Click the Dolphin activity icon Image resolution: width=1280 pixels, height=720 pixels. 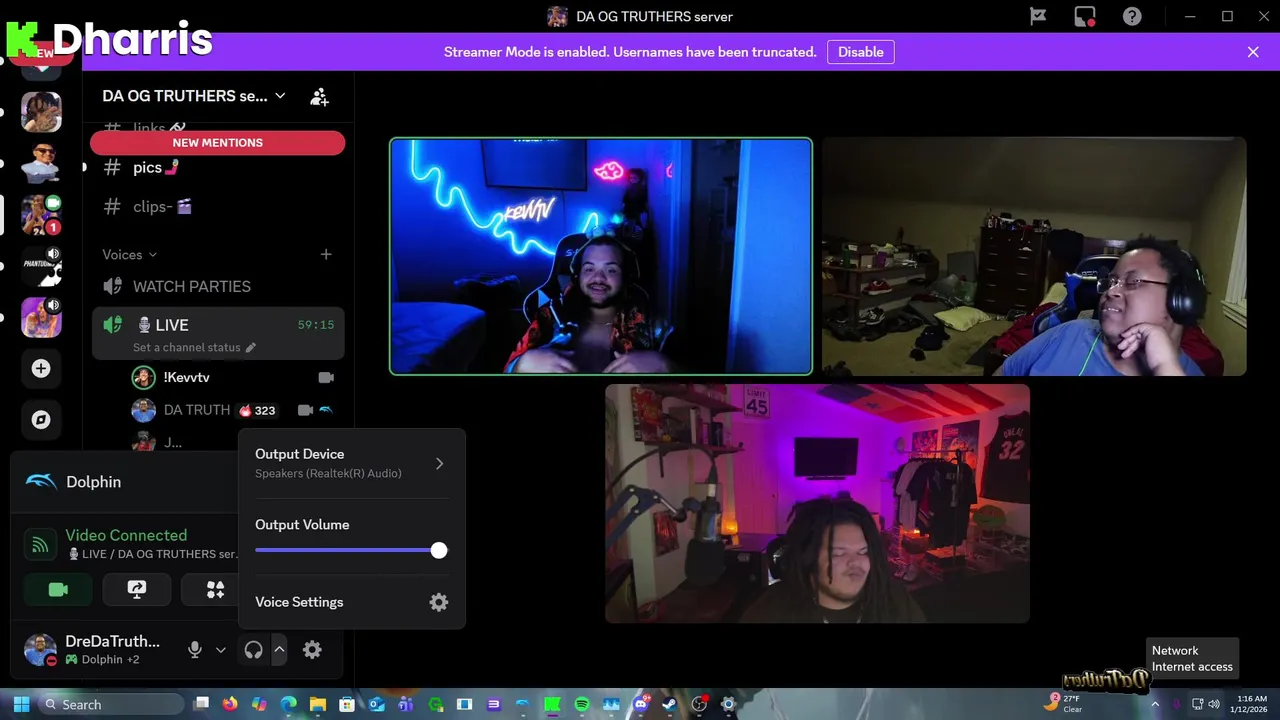click(41, 481)
